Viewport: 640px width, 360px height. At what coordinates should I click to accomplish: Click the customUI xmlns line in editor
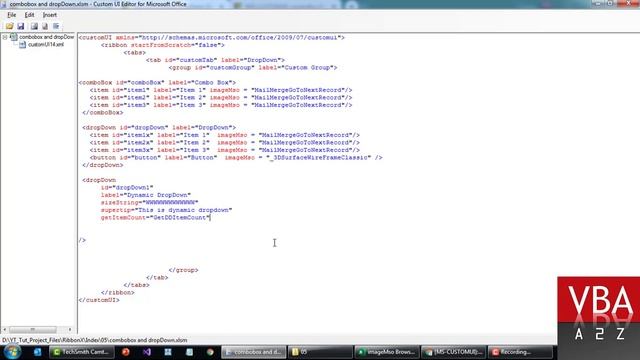tap(211, 38)
